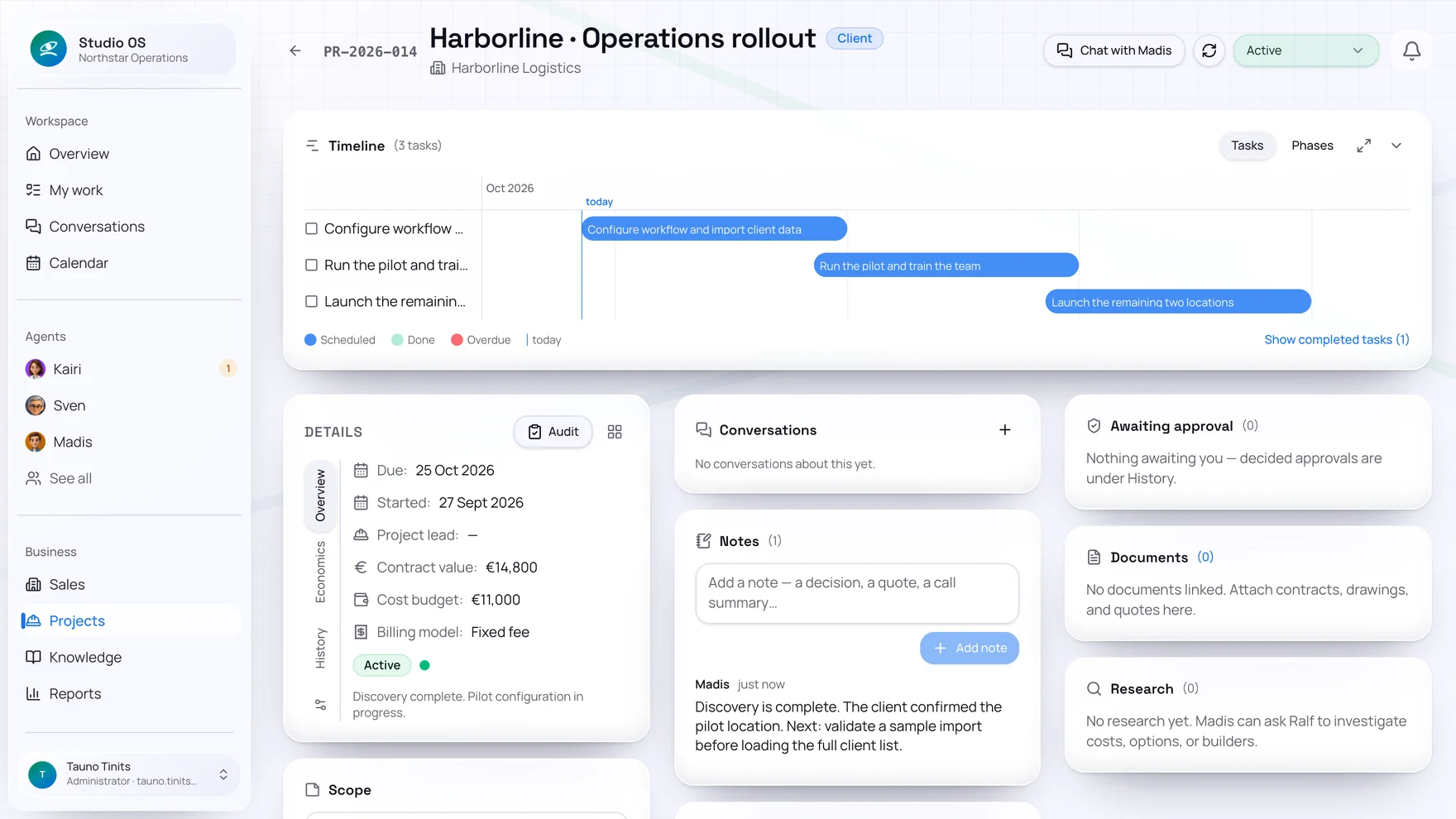Check the Configure workflow task checkbox
The height and width of the screenshot is (819, 1456).
[312, 229]
